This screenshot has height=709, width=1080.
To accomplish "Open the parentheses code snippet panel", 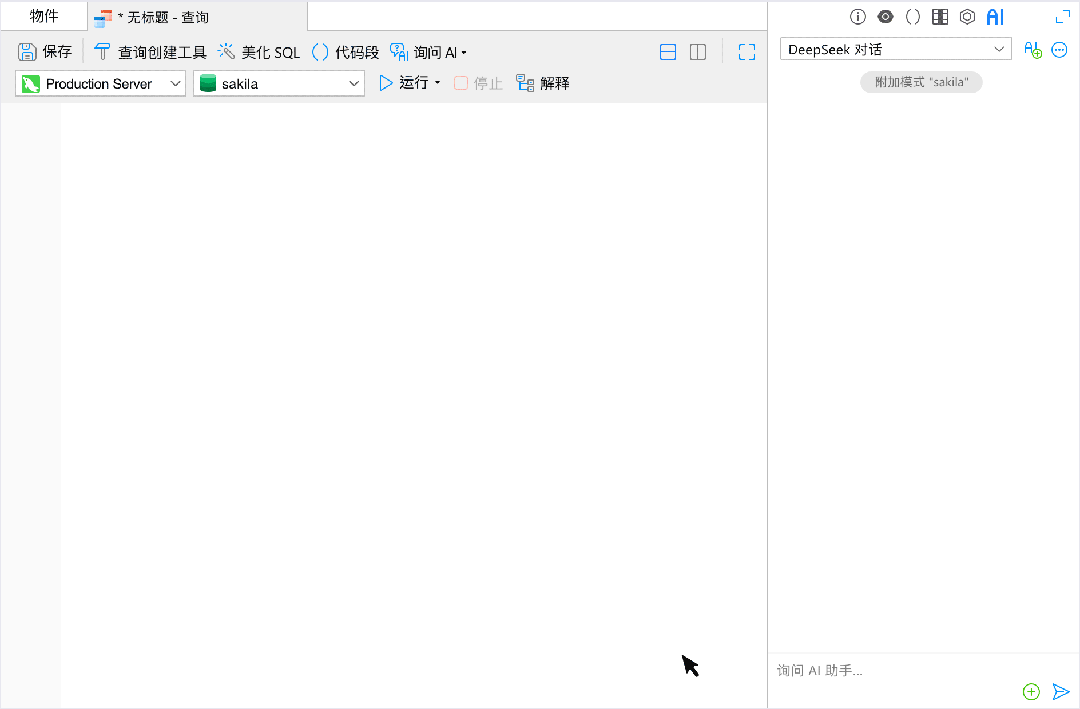I will (913, 17).
